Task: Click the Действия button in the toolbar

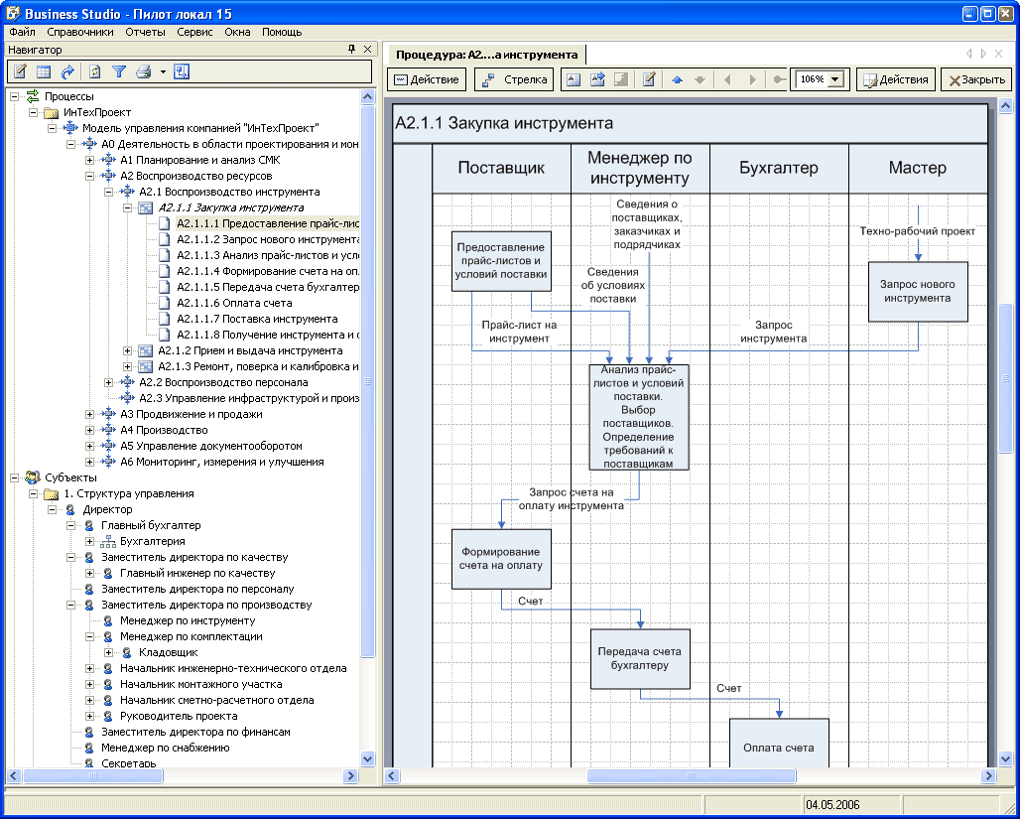Action: 895,80
